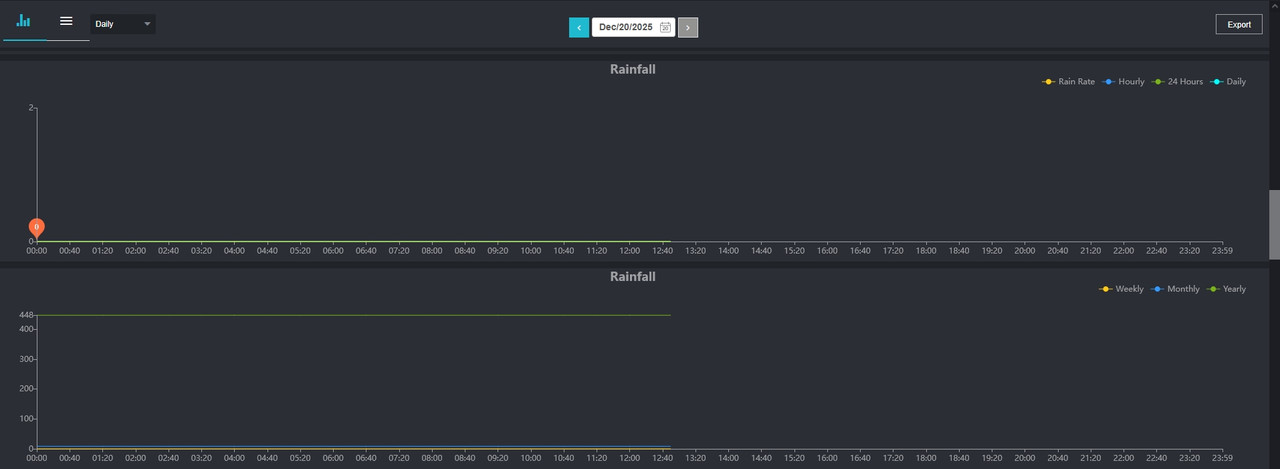The image size is (1280, 469).
Task: Click the lower Rainfall chart title
Action: (x=633, y=275)
